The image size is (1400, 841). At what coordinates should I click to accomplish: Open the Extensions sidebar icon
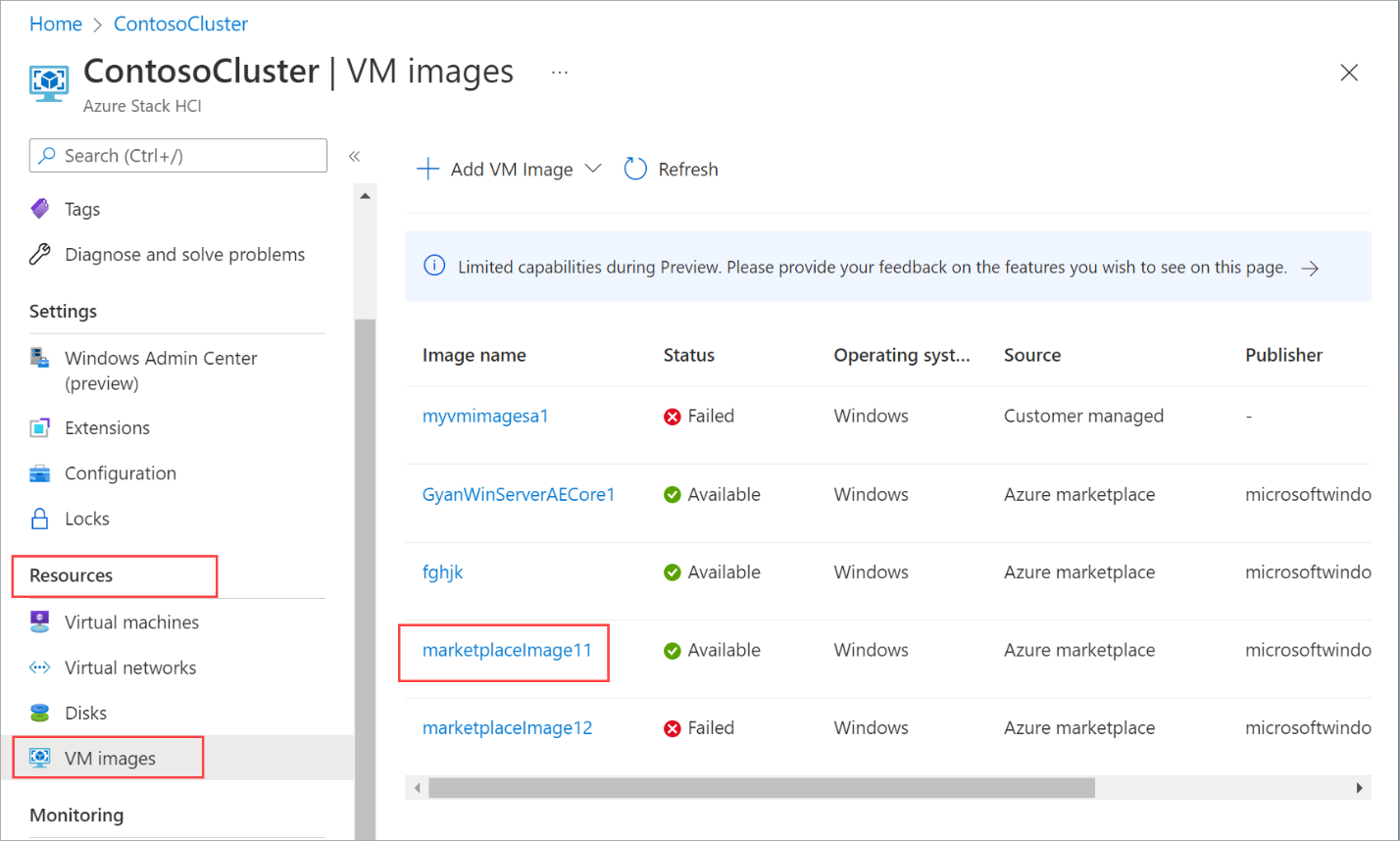pos(39,428)
